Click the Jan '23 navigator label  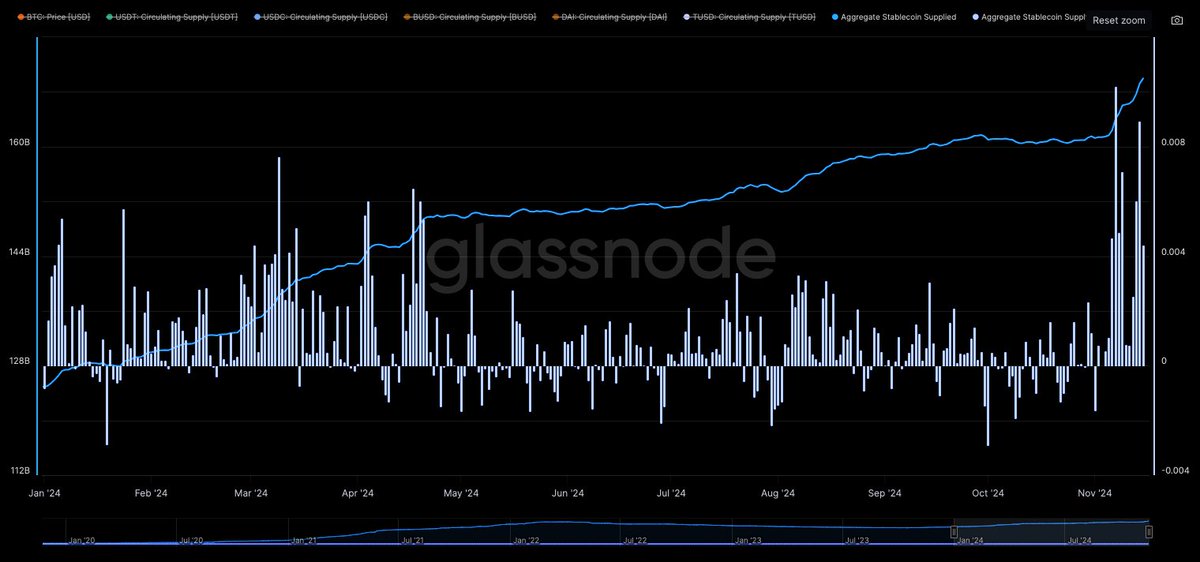pyautogui.click(x=748, y=540)
